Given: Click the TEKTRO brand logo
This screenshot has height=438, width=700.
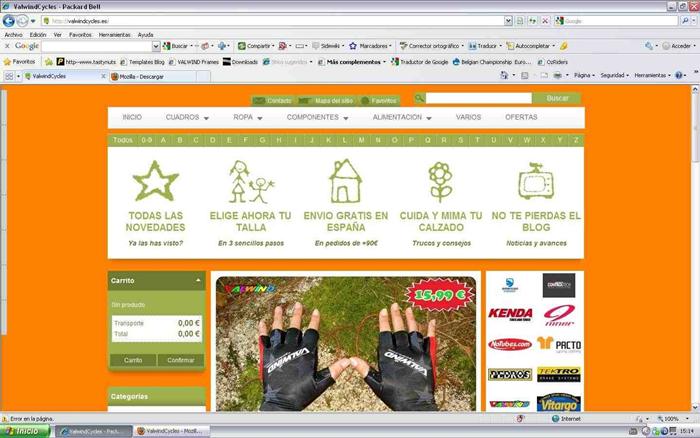Looking at the screenshot, I should 558,374.
